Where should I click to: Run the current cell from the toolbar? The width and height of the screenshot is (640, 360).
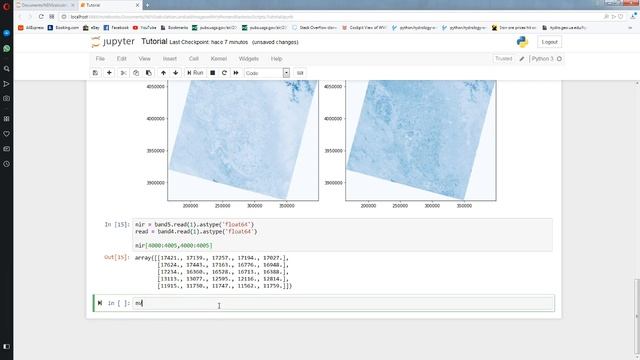[195, 73]
